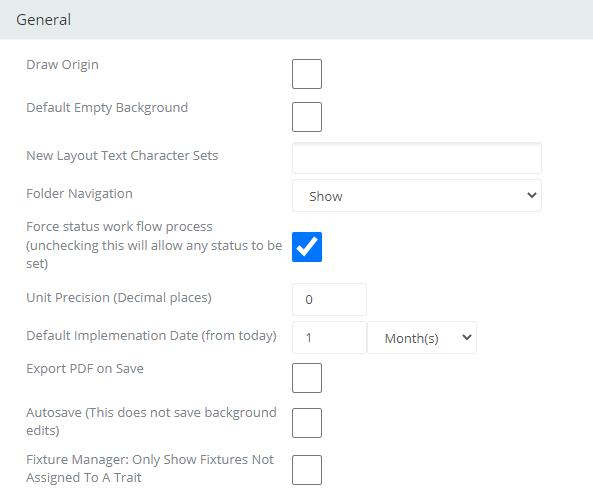Expand the Month(s) unit dropdown
This screenshot has height=502, width=593.
point(422,337)
